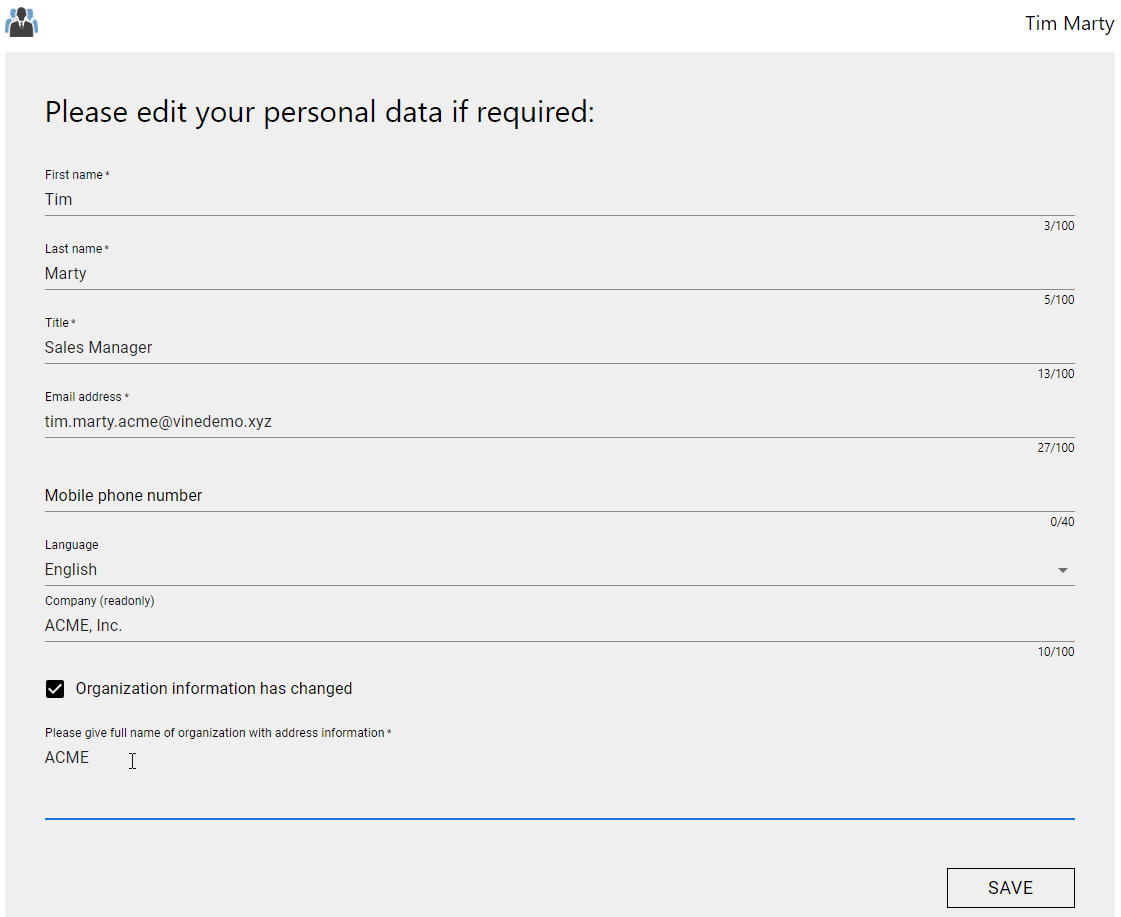Click the 27/100 counter under Email address

click(x=1056, y=448)
